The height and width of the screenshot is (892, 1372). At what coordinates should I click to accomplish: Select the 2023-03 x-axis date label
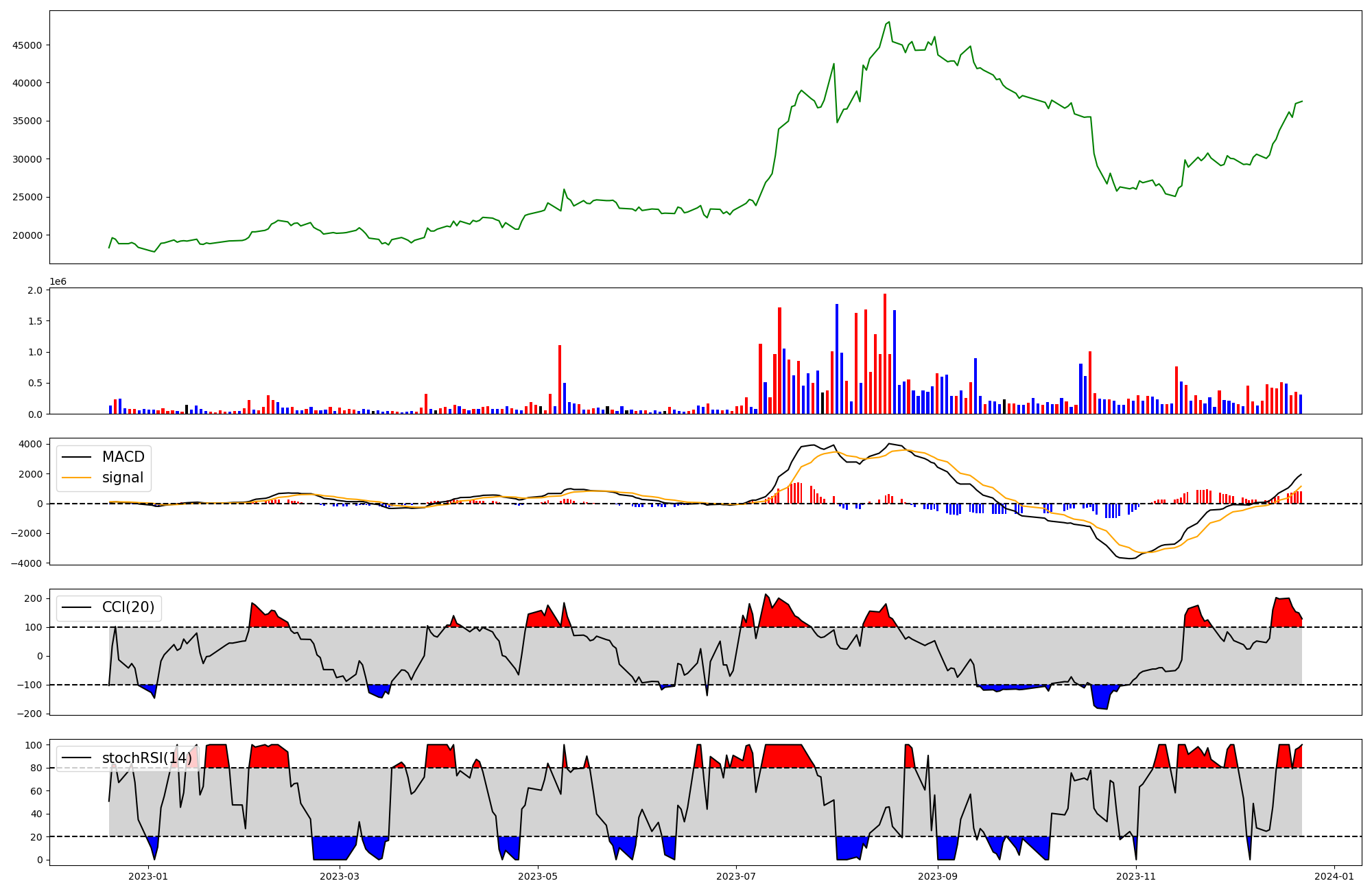tap(339, 876)
